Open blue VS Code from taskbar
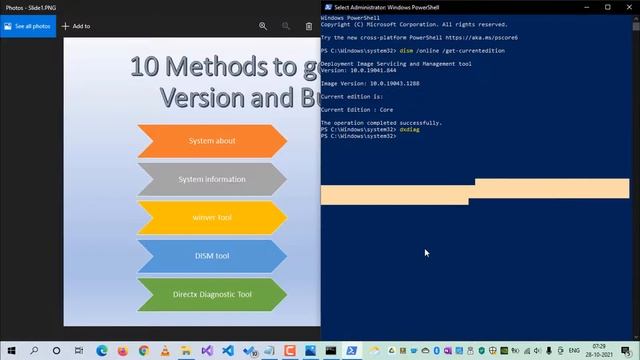This screenshot has height=360, width=640. pos(228,351)
